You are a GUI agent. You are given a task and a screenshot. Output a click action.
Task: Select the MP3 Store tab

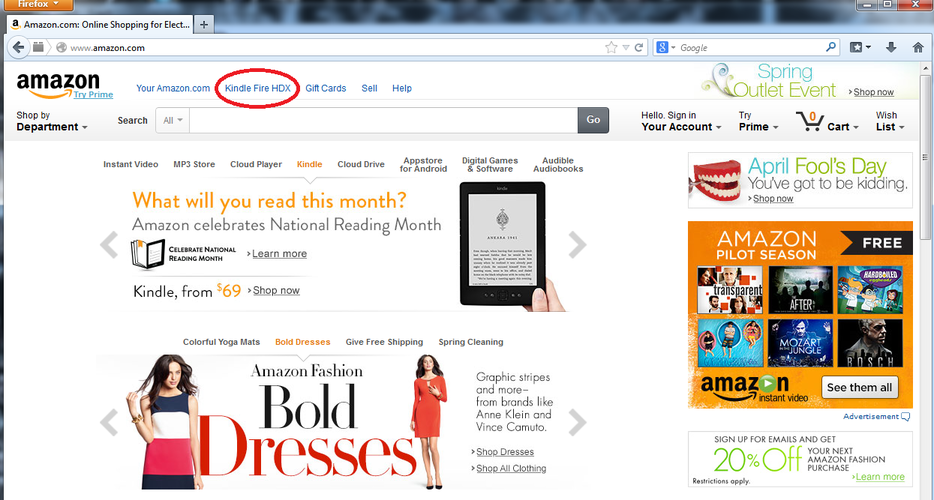(x=194, y=164)
